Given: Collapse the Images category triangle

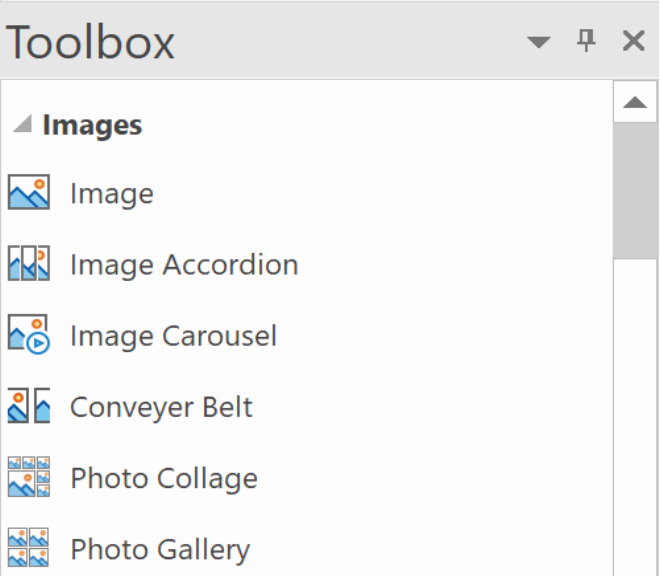Looking at the screenshot, I should (x=23, y=124).
